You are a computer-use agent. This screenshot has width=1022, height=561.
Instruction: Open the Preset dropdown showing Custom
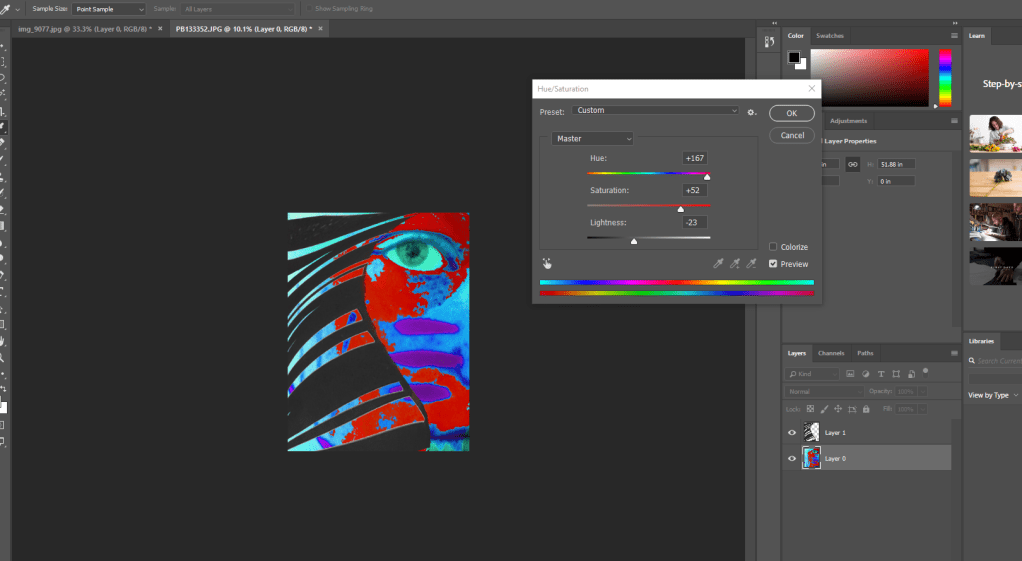(657, 111)
